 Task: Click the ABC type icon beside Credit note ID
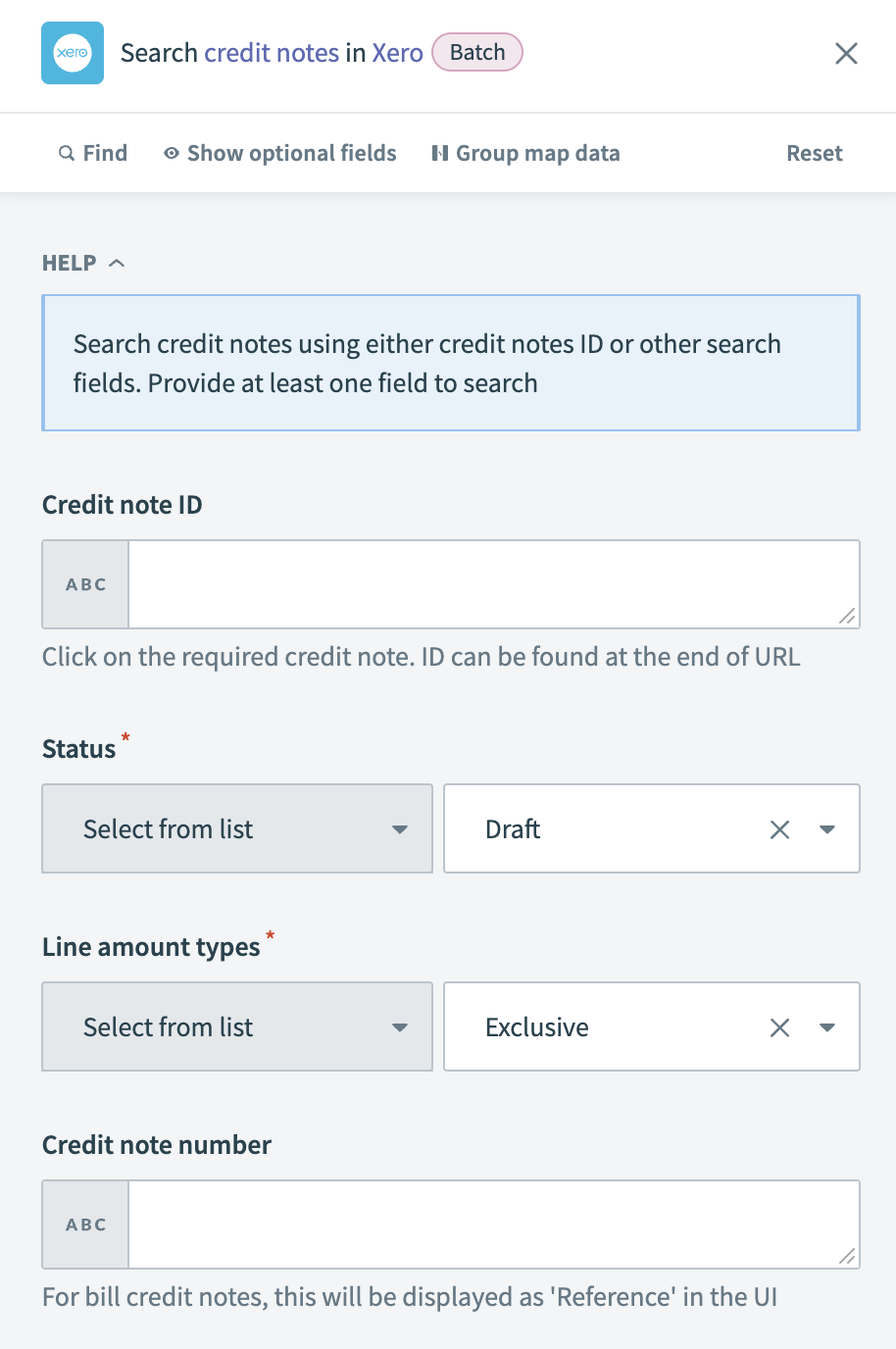tap(85, 583)
